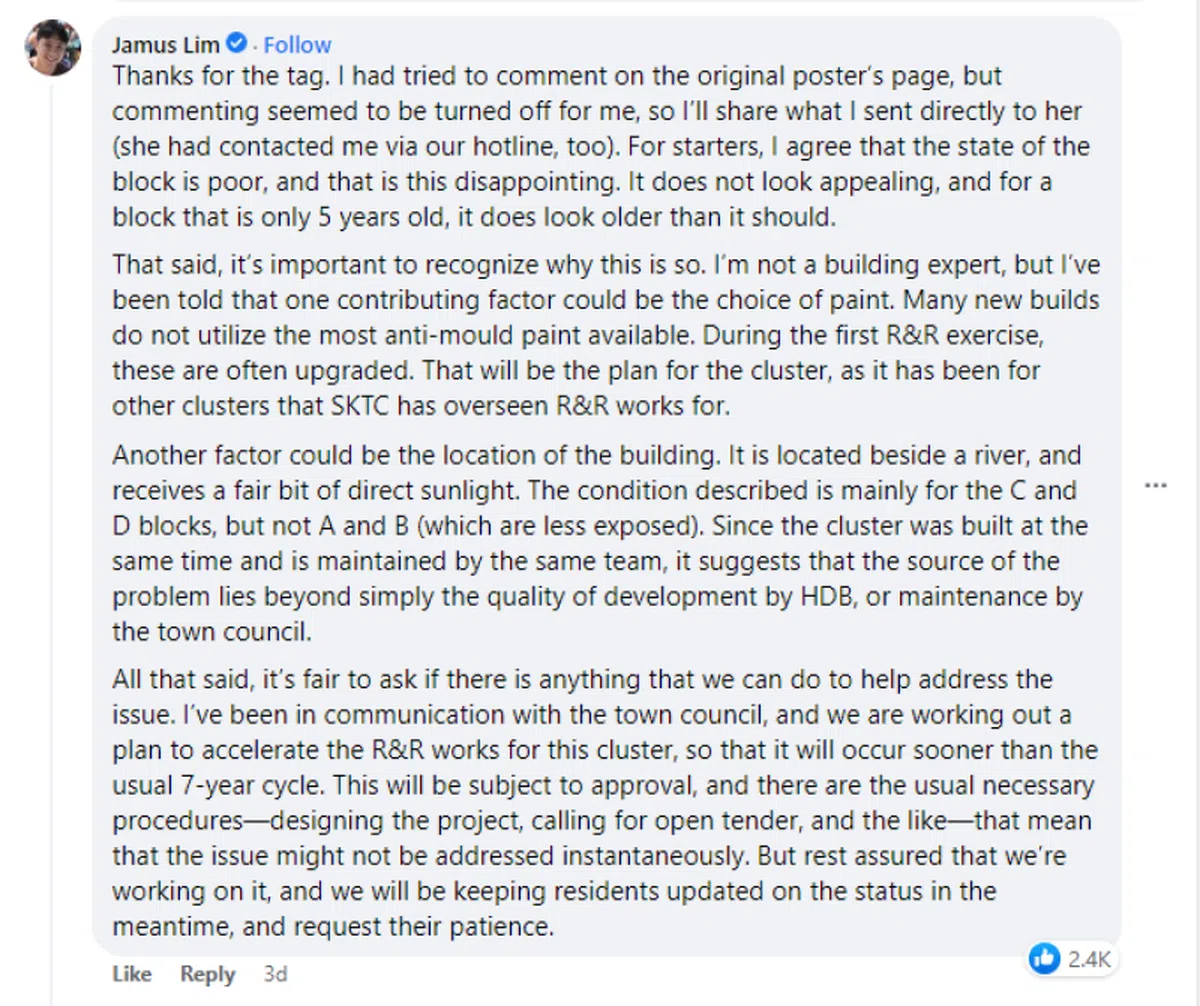Reply to Jamus Lim's comment

[207, 974]
